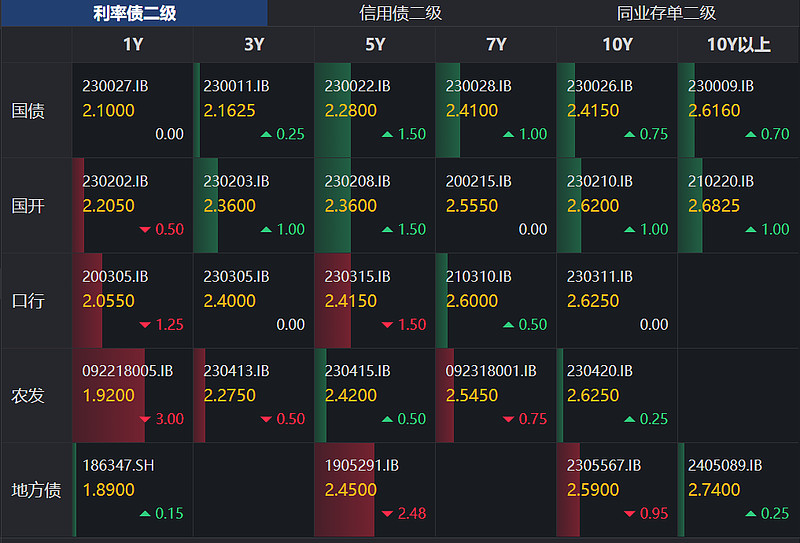Select the 利率债二级 tab
This screenshot has height=543, width=800.
[x=134, y=13]
